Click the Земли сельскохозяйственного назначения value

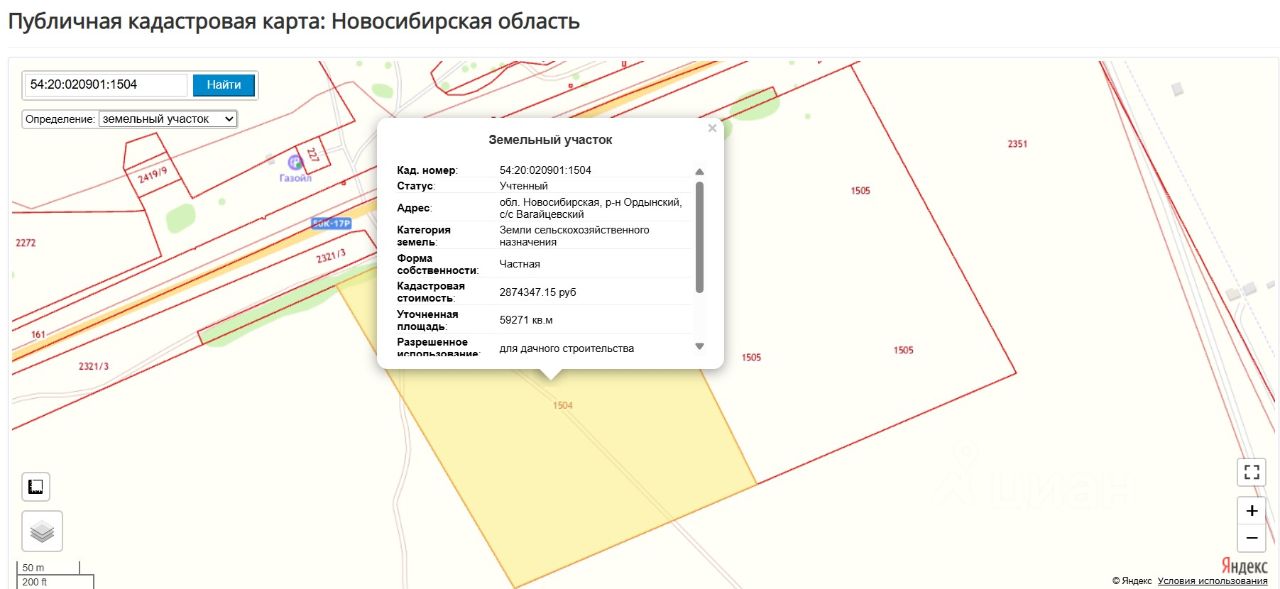point(575,236)
